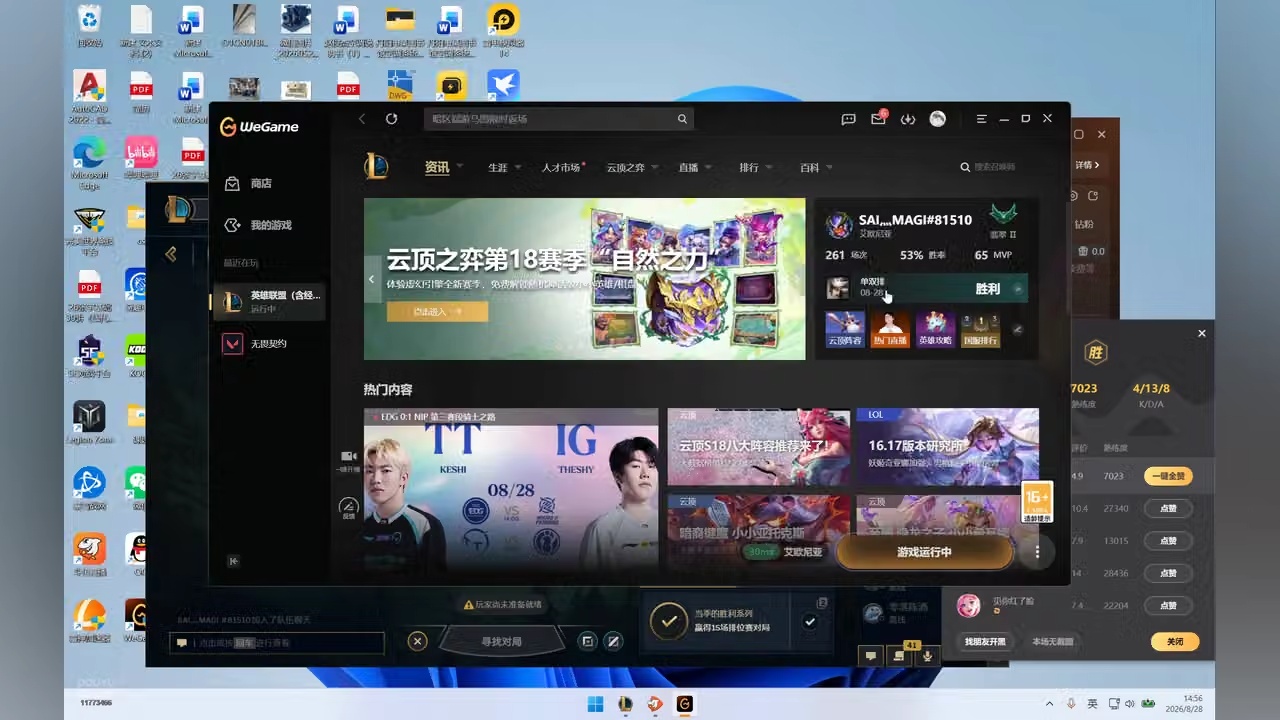Open the Microsoft Edge desktop icon

pyautogui.click(x=90, y=163)
